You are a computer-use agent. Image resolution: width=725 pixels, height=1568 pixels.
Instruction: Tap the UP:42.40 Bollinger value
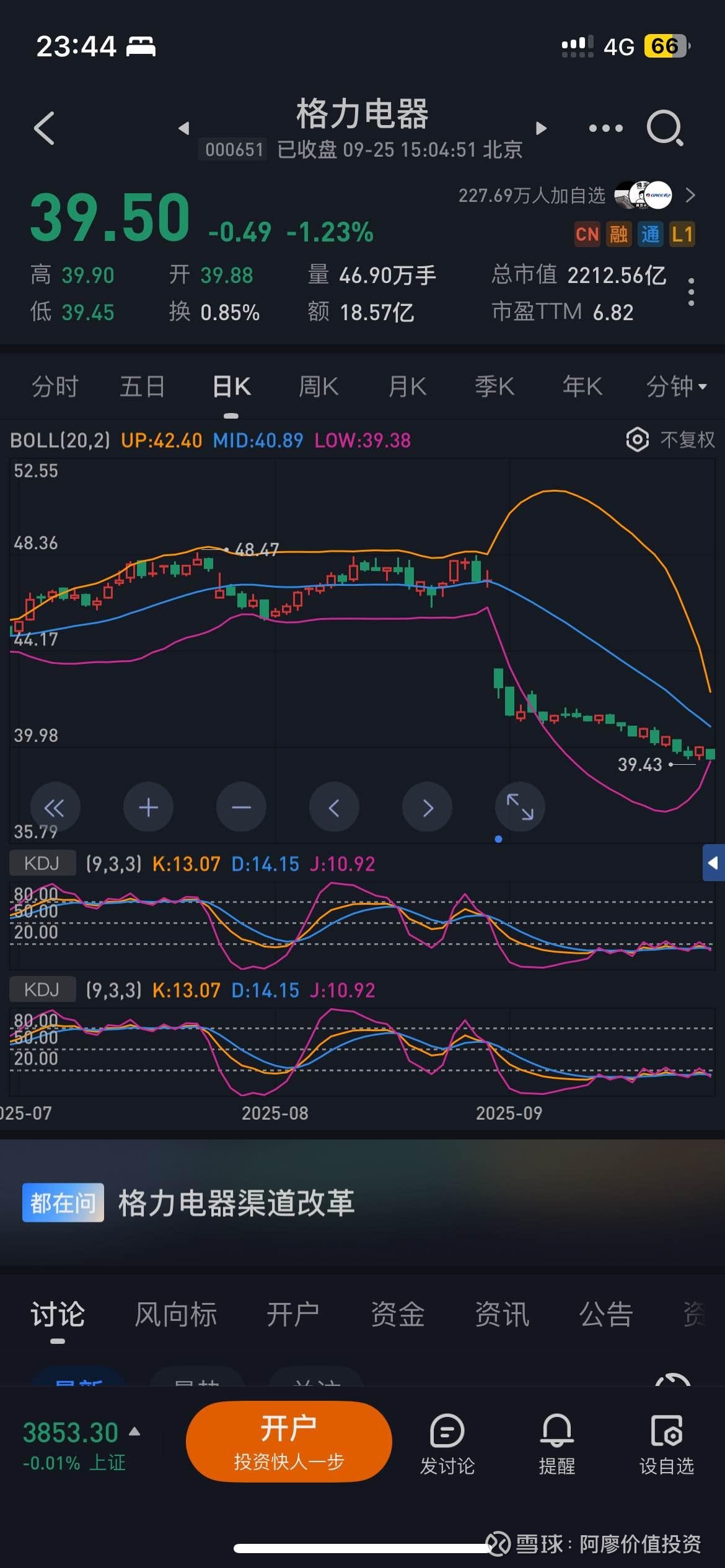(x=162, y=440)
